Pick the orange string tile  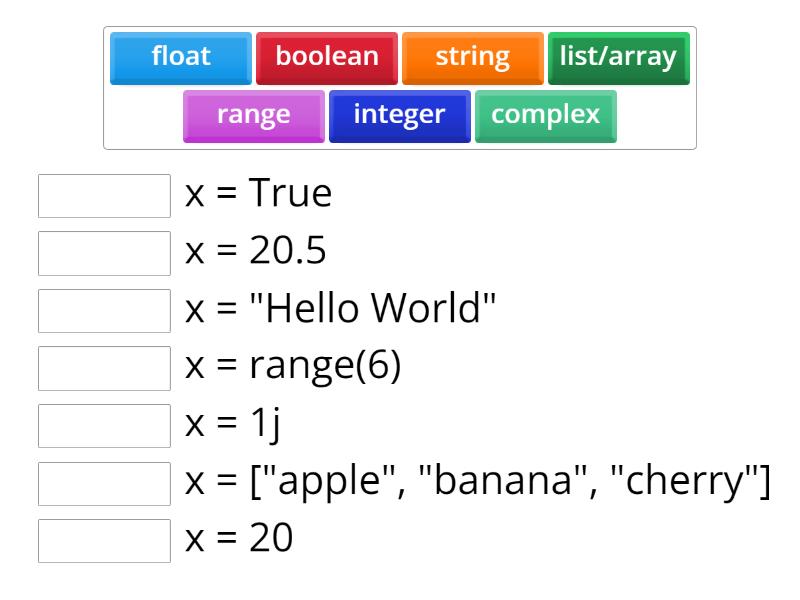pos(473,57)
